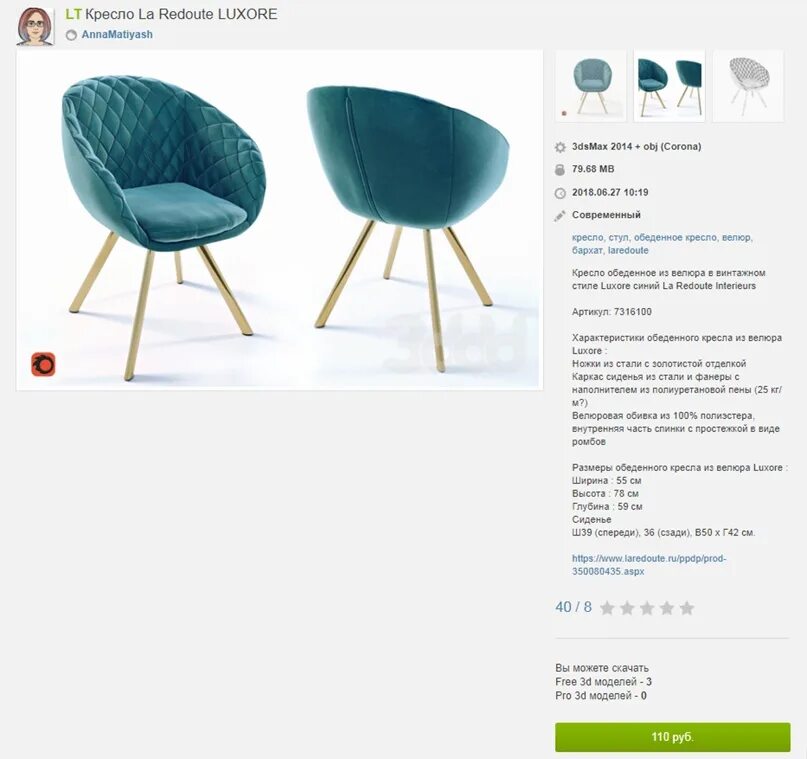The width and height of the screenshot is (807, 759).
Task: Click the file size weight icon
Action: pyautogui.click(x=560, y=170)
